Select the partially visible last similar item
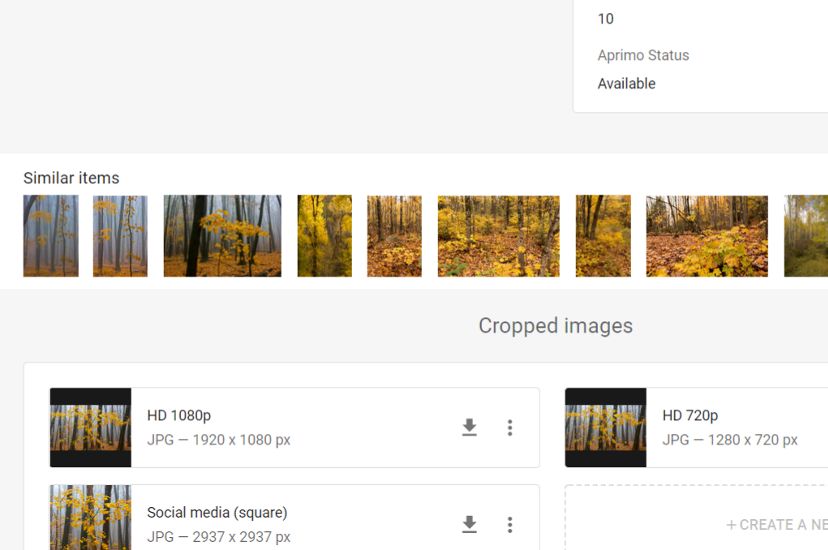 (806, 236)
